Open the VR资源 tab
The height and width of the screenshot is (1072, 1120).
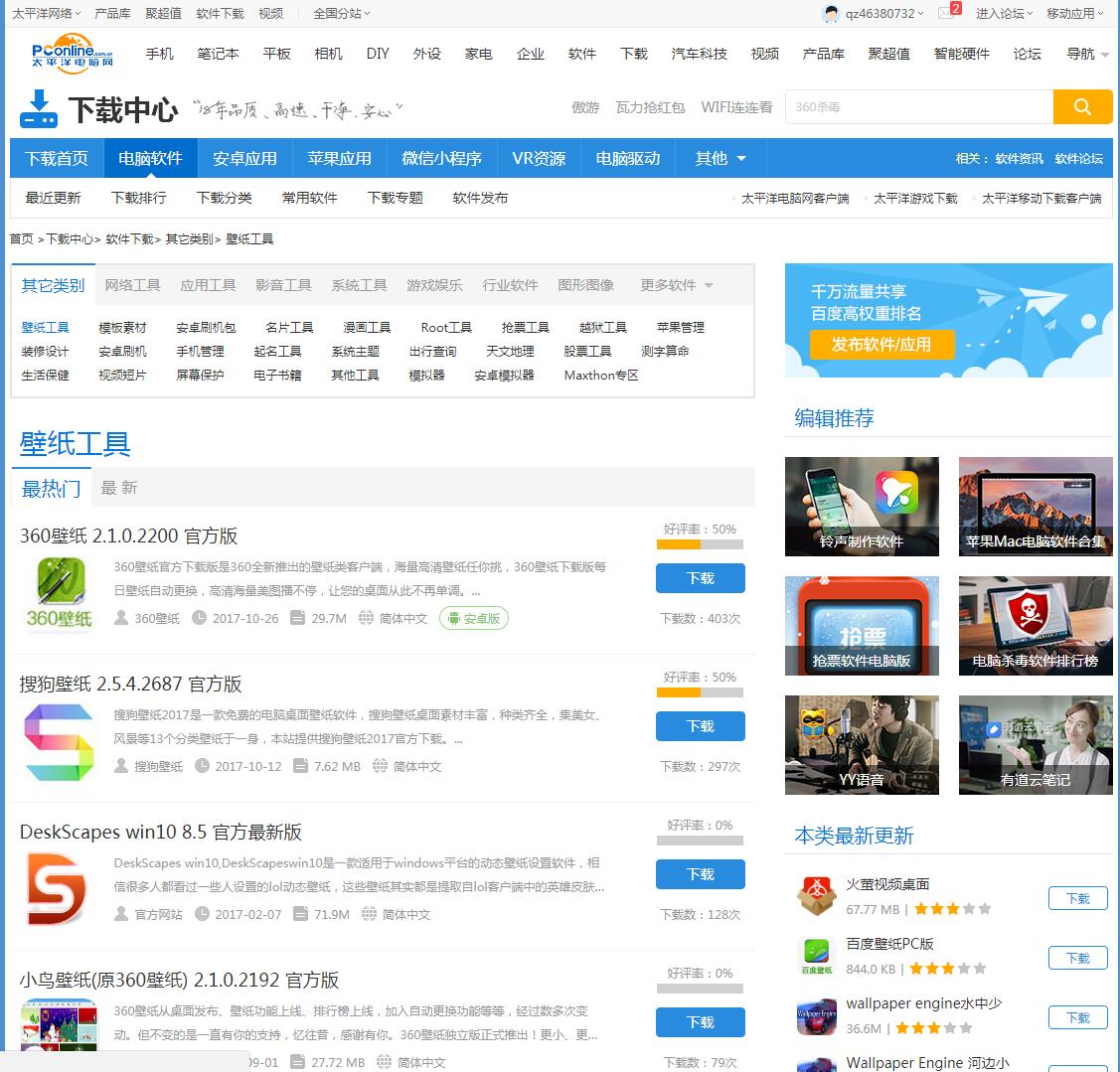[539, 159]
